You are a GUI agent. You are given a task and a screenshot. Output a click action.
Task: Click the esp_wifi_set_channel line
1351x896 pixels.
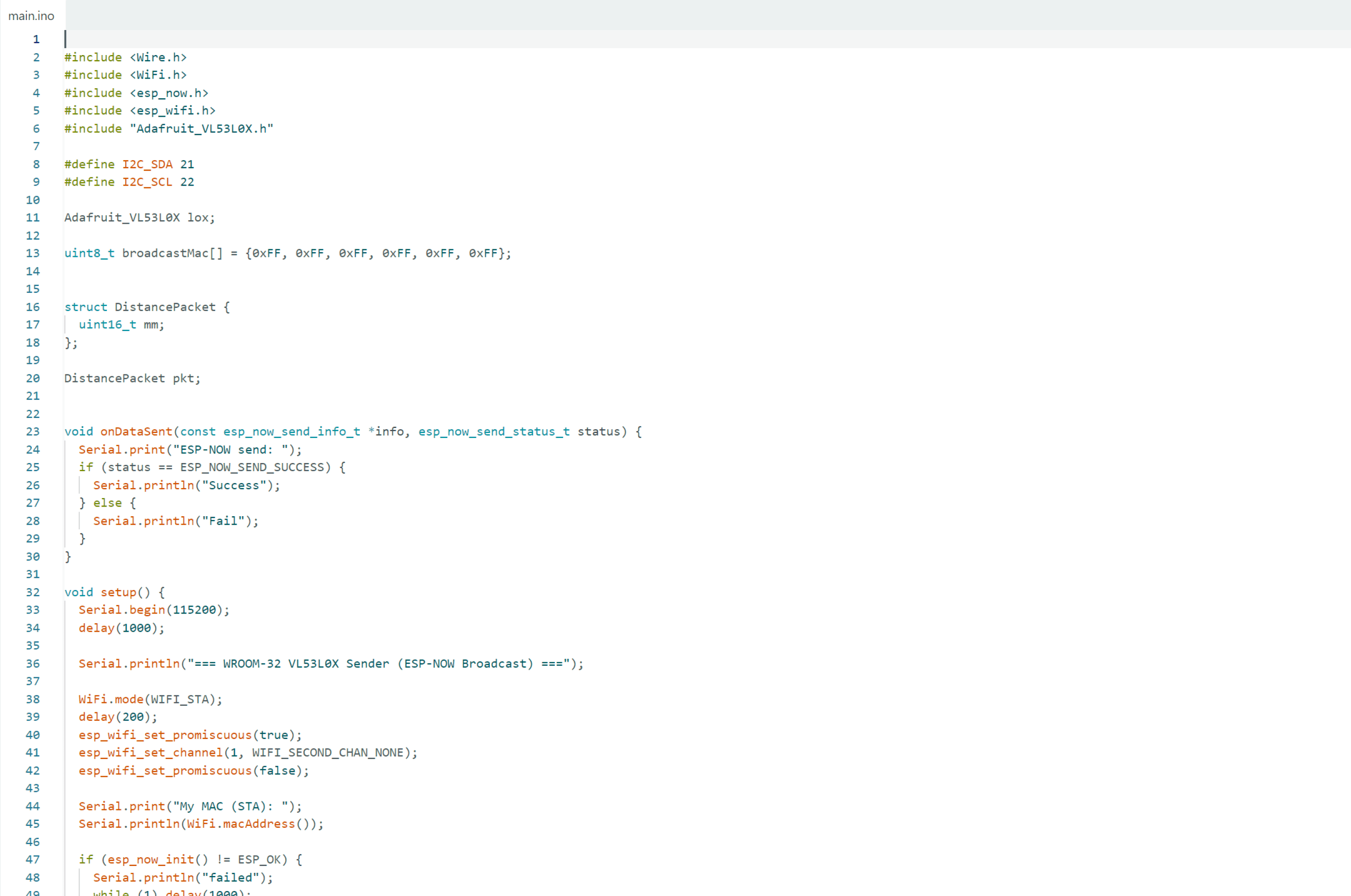[248, 753]
